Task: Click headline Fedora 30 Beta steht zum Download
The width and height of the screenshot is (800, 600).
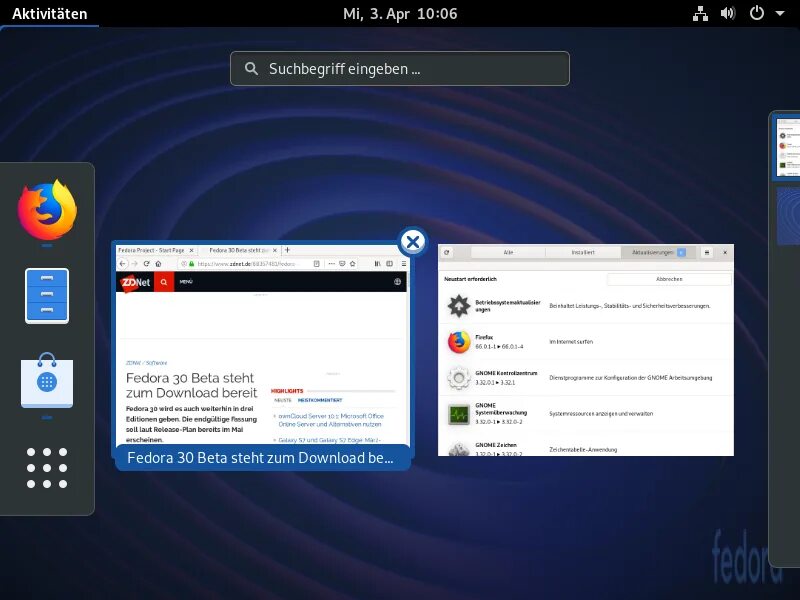Action: 191,385
